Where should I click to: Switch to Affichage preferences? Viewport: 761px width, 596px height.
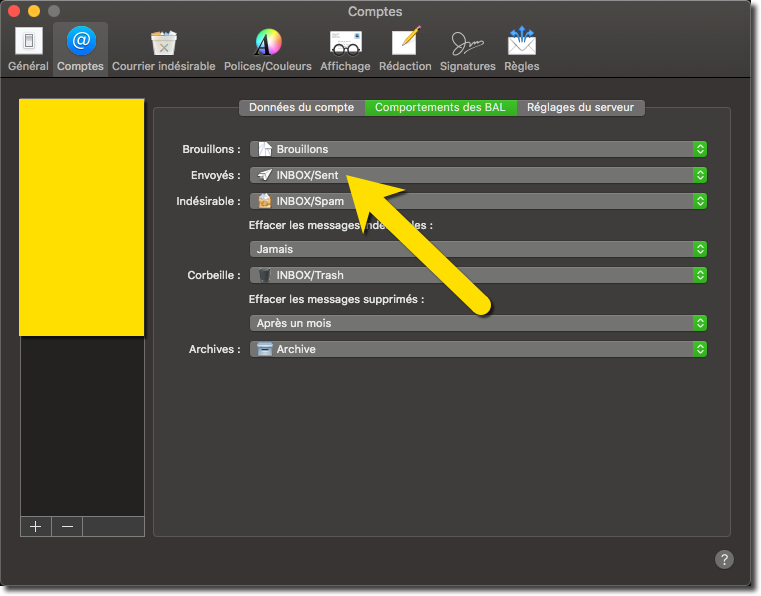(345, 49)
